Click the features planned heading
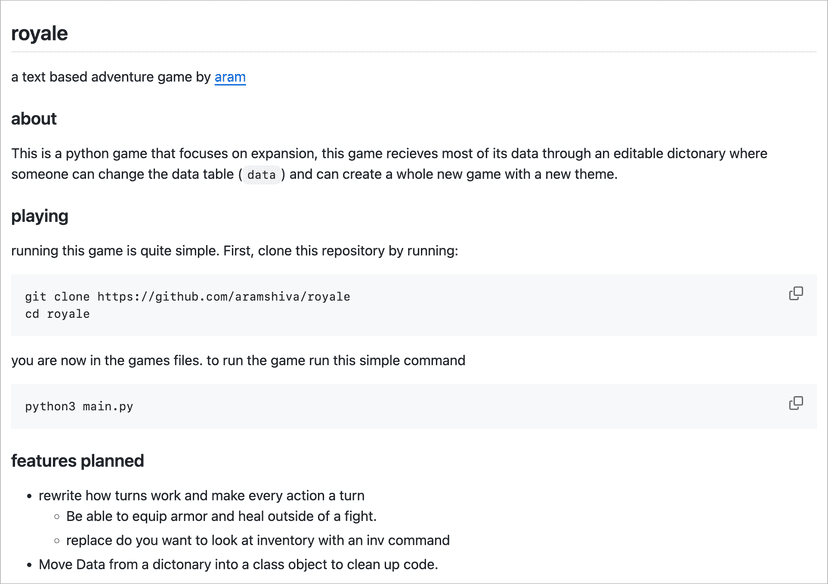 [x=78, y=461]
